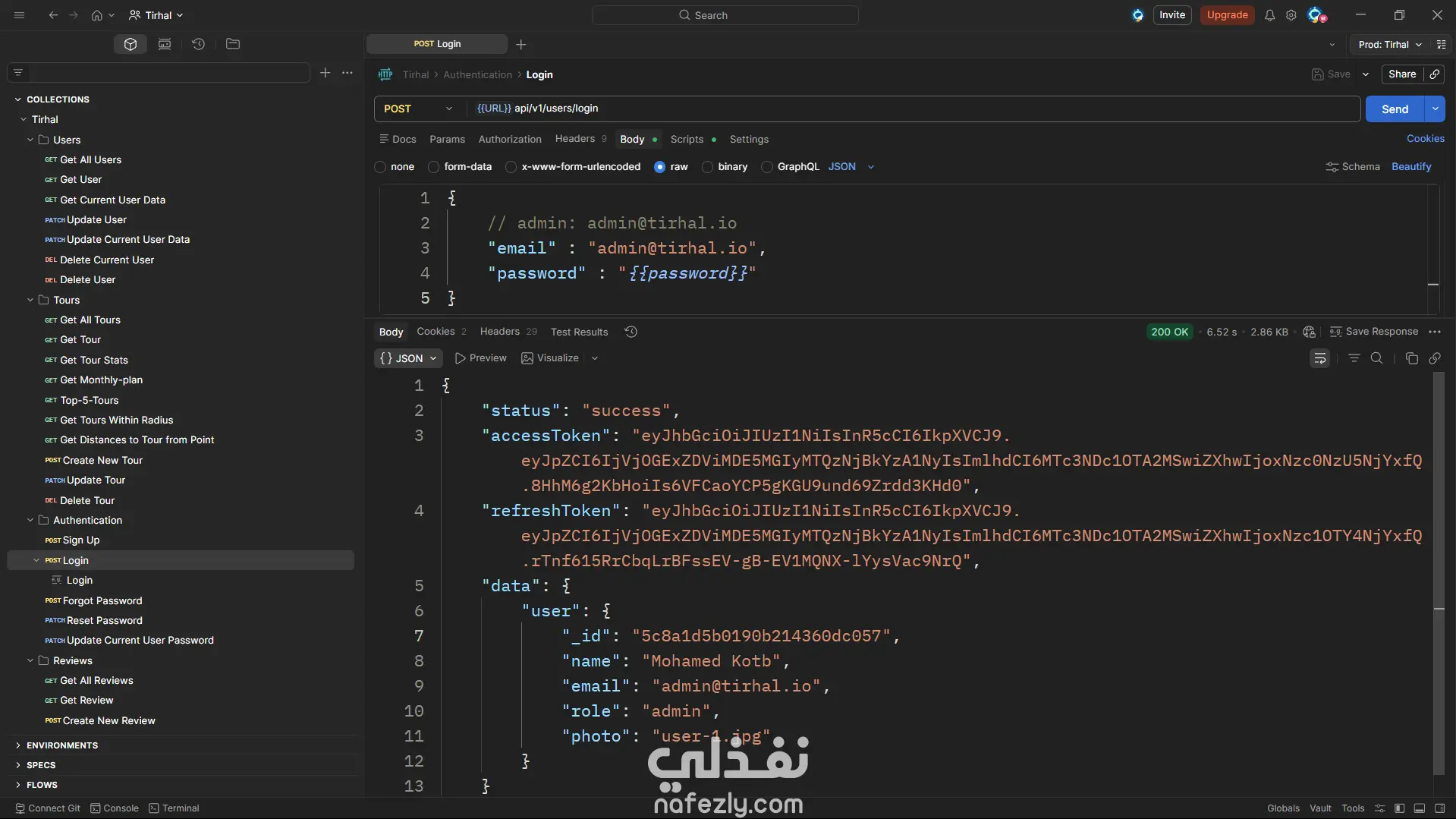Collapse the Tours folder
This screenshot has width=1456, height=819.
coord(30,301)
